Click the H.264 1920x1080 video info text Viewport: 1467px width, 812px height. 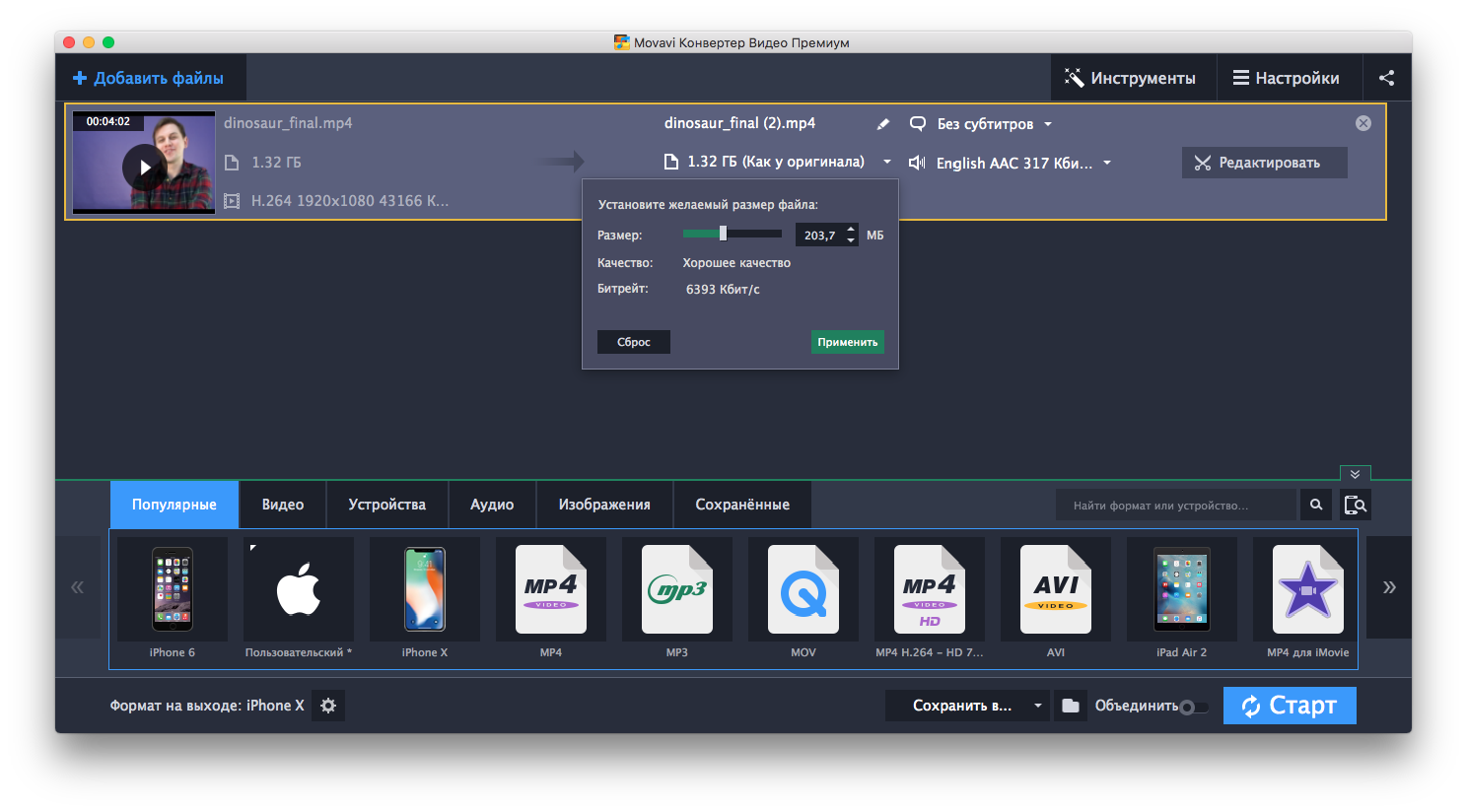pos(350,201)
